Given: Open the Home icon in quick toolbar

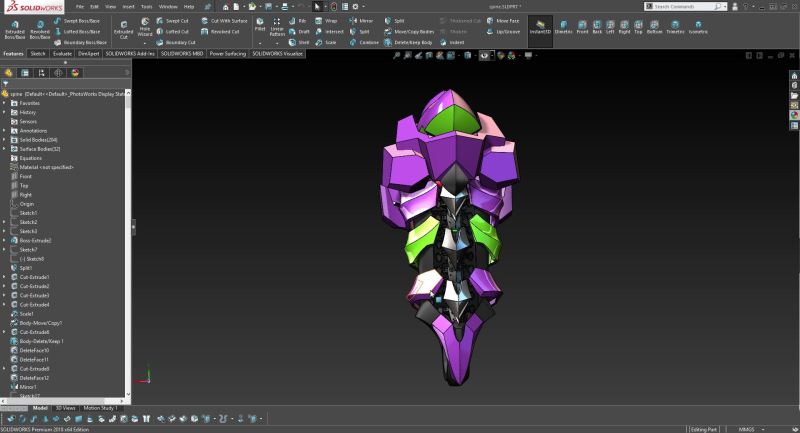Looking at the screenshot, I should tap(226, 7).
